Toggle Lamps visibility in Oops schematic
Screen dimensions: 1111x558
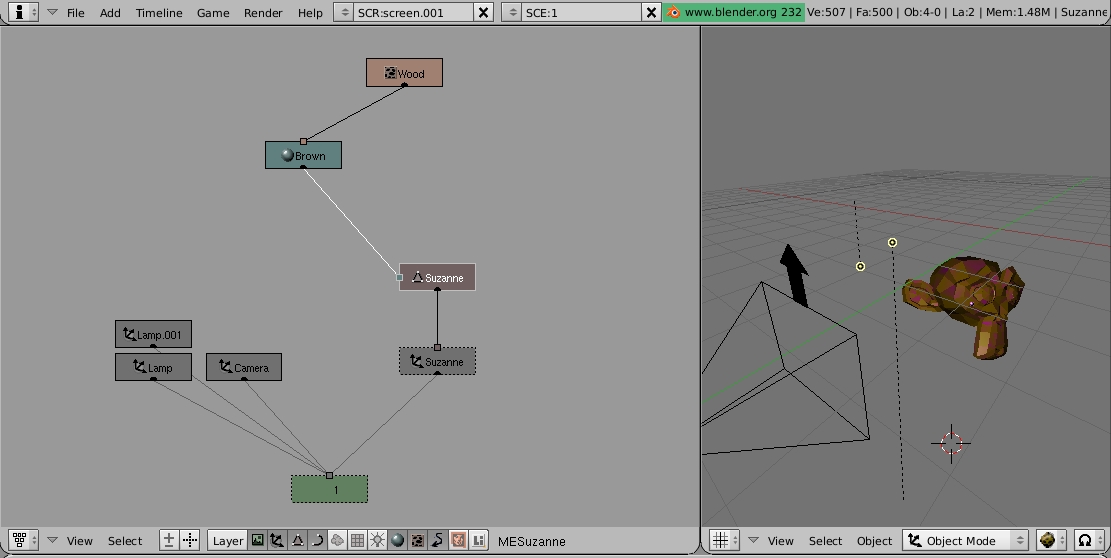377,540
